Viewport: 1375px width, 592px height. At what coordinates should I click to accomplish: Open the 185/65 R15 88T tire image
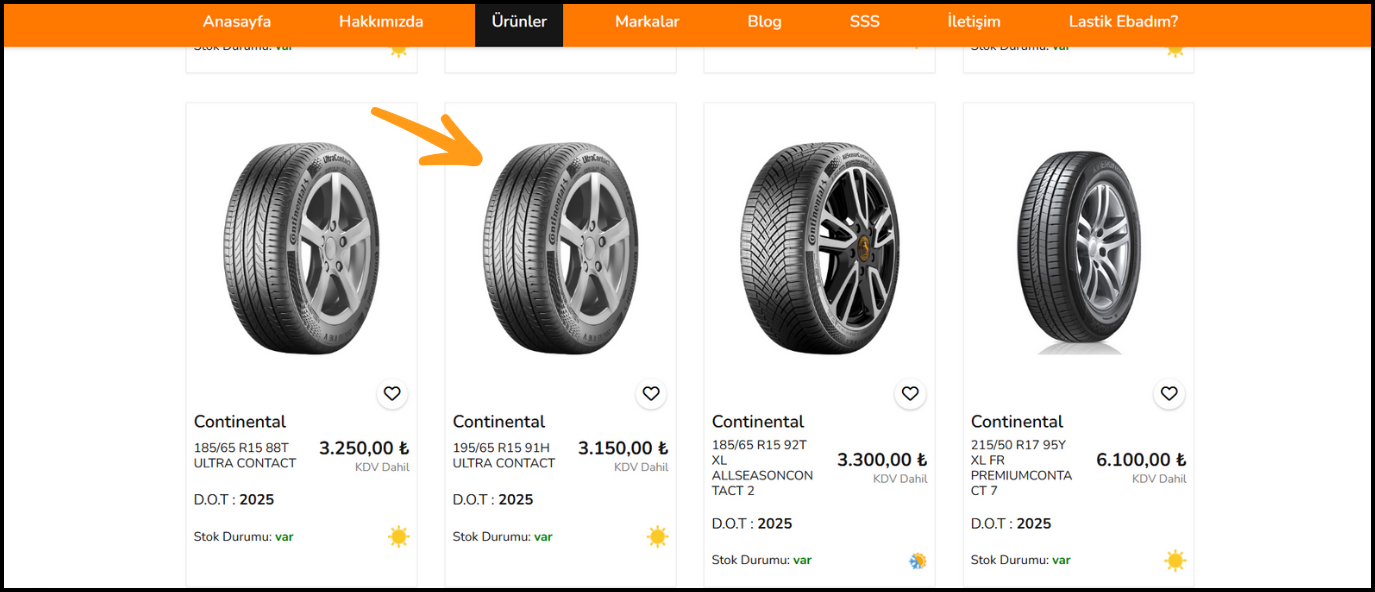tap(301, 247)
